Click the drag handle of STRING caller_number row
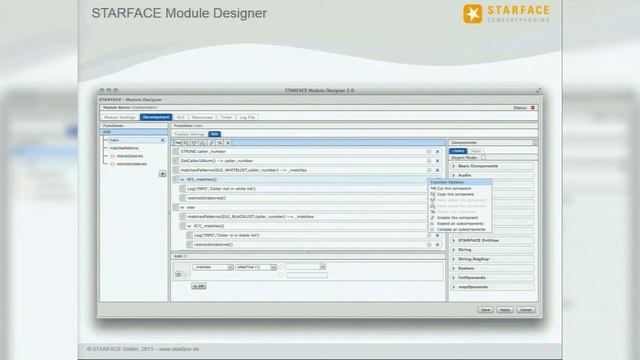640x360 pixels. [176, 151]
